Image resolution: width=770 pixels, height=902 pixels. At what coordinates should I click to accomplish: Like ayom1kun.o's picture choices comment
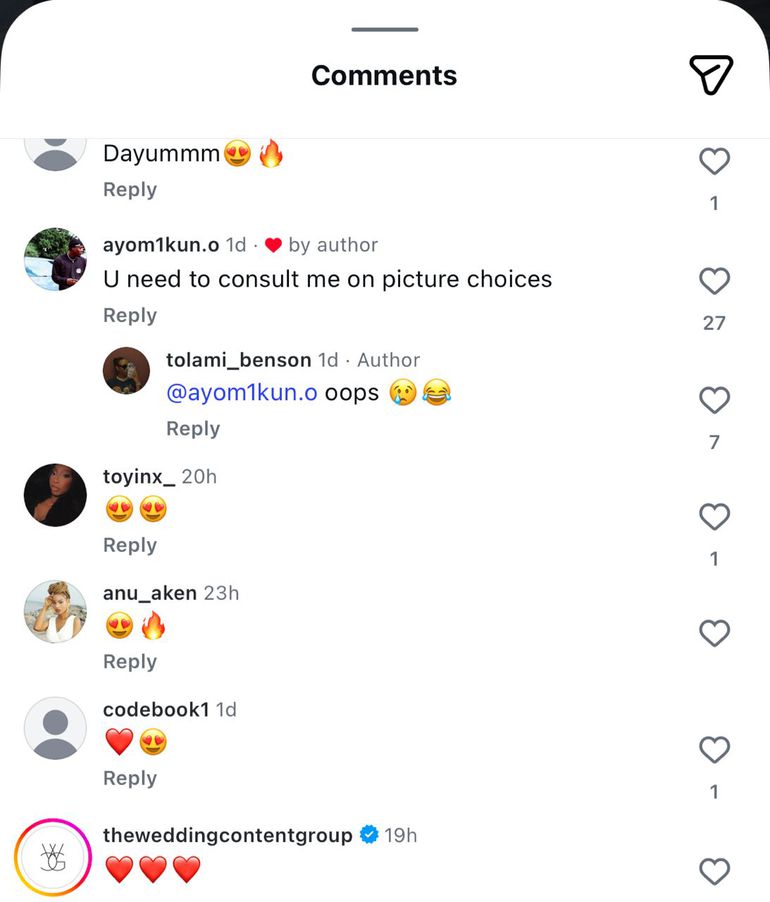714,281
